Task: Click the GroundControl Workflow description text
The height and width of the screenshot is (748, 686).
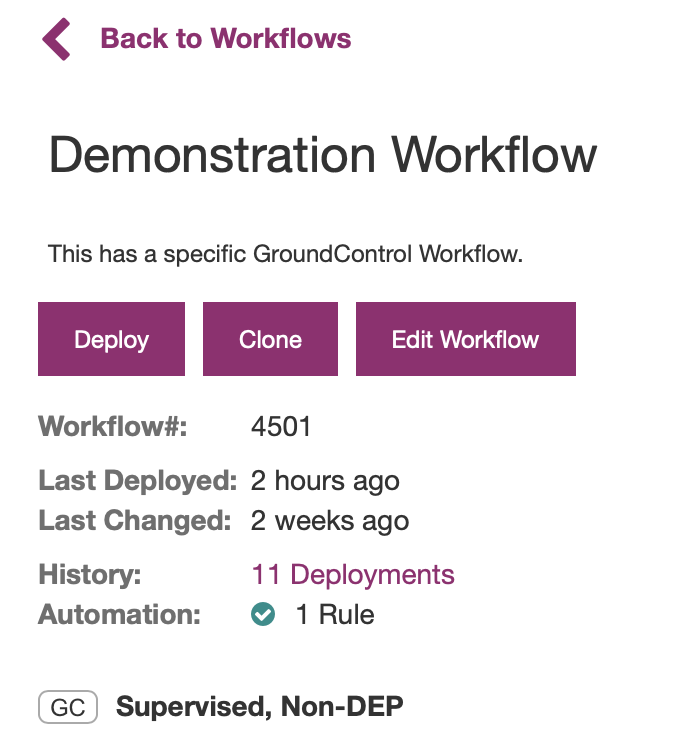Action: point(285,254)
